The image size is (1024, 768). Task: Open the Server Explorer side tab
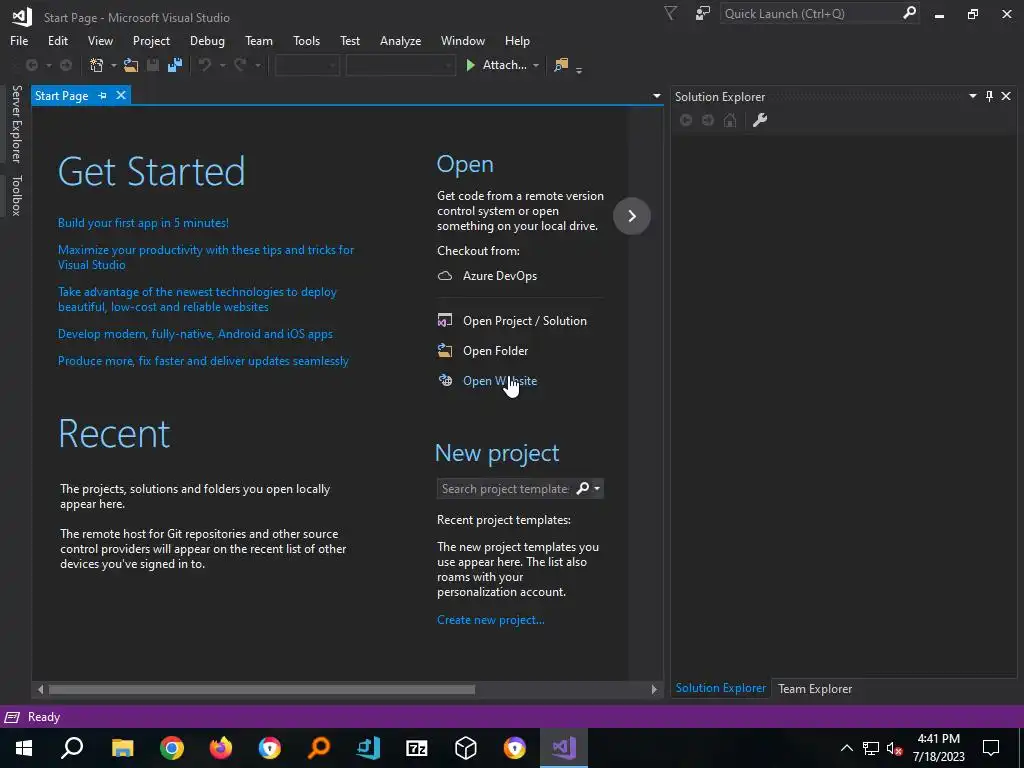tap(16, 124)
